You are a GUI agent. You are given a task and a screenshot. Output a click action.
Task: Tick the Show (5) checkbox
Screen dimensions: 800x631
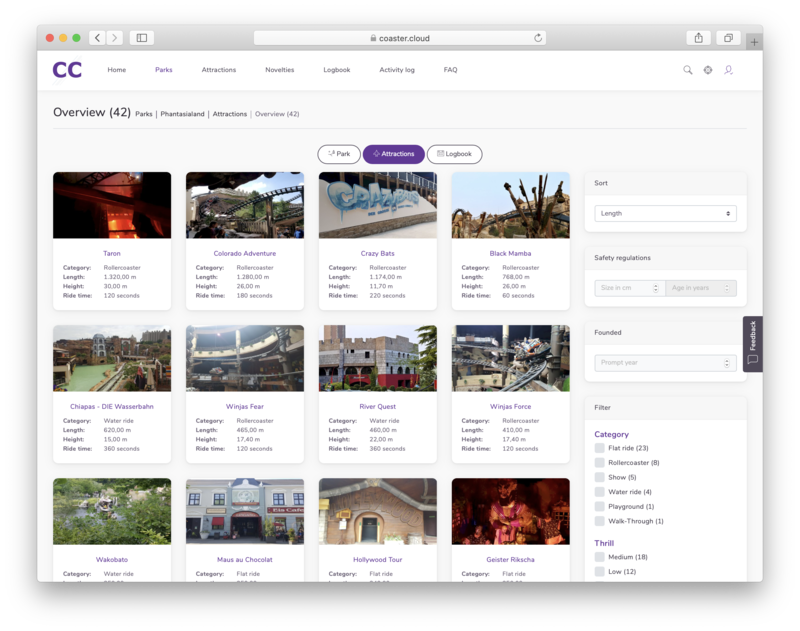(x=599, y=477)
